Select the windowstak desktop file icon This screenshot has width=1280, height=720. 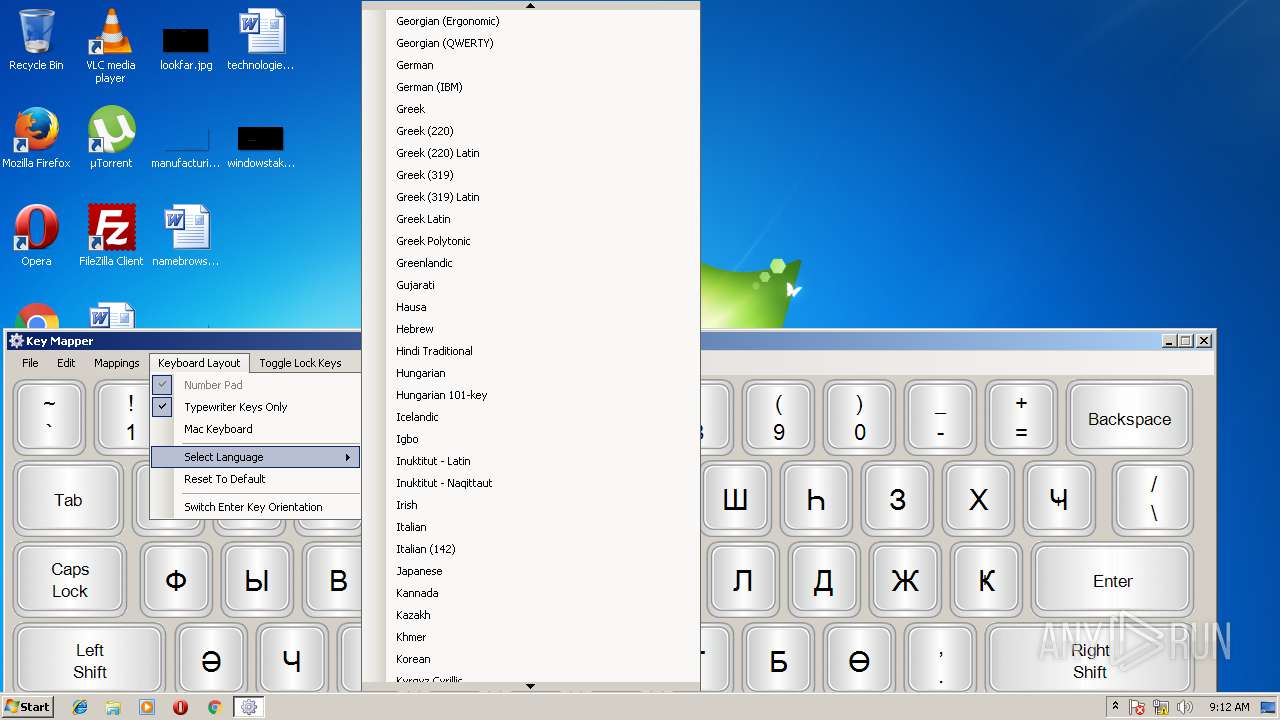(x=260, y=146)
